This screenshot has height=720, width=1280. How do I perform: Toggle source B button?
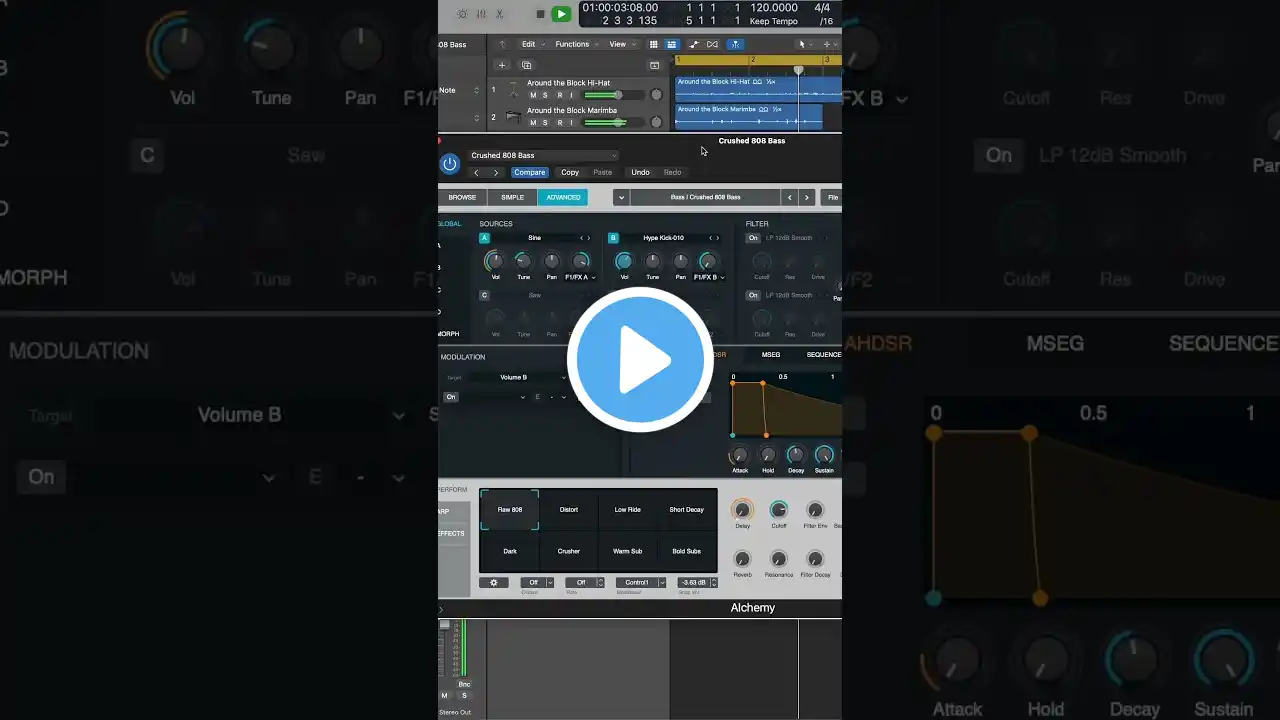[x=614, y=238]
